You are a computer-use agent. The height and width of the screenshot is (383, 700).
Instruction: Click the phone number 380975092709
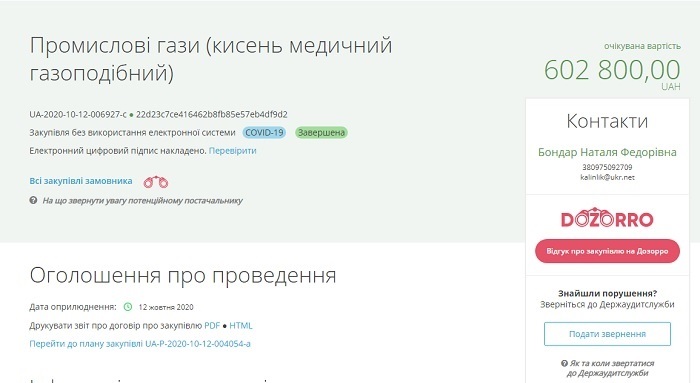coord(607,167)
